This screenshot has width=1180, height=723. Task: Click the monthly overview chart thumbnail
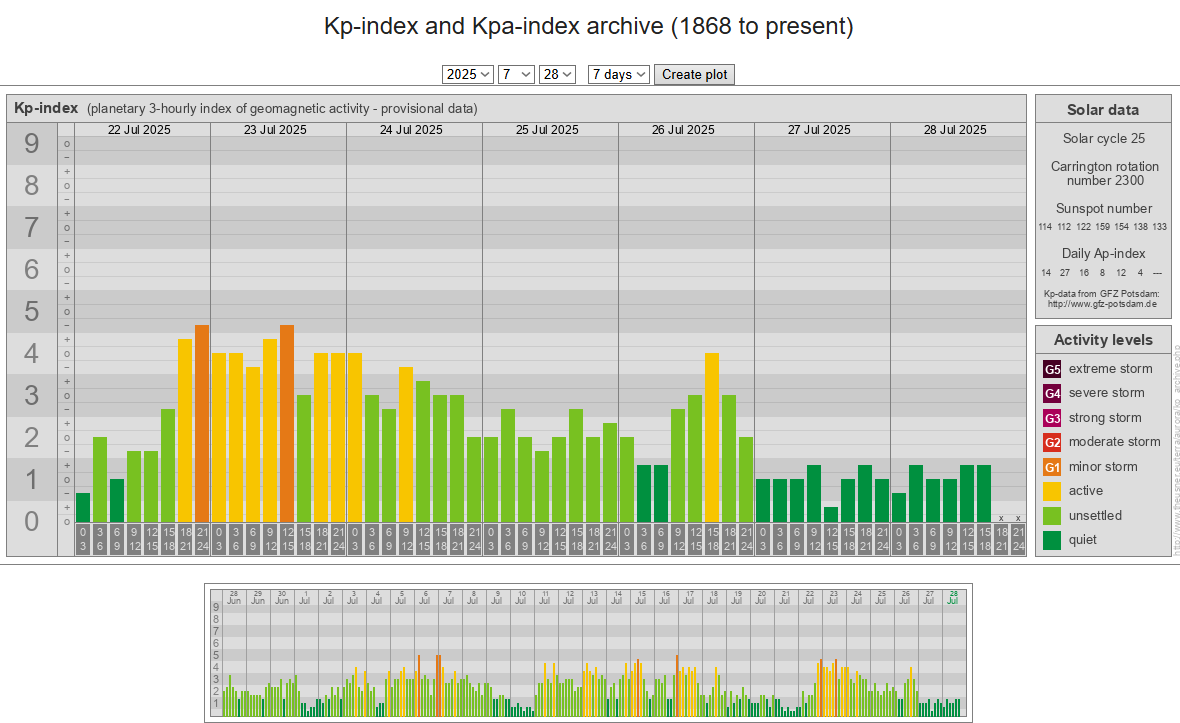pos(586,652)
